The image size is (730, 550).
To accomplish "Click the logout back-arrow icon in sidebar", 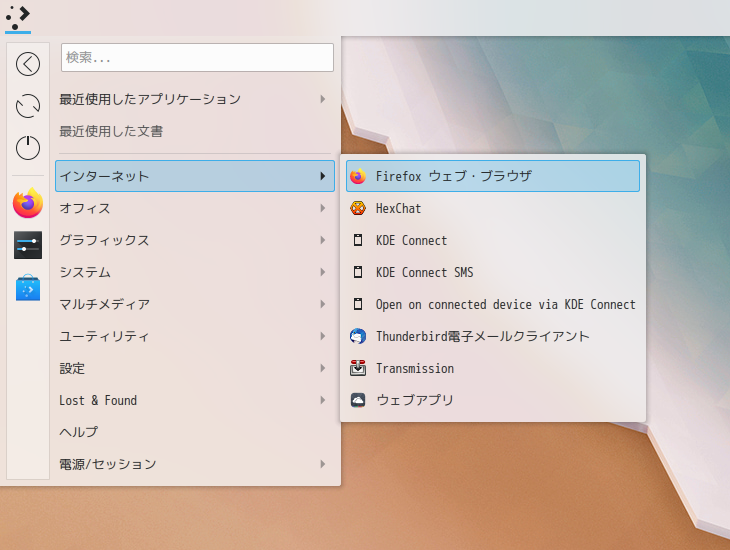I will click(x=28, y=64).
